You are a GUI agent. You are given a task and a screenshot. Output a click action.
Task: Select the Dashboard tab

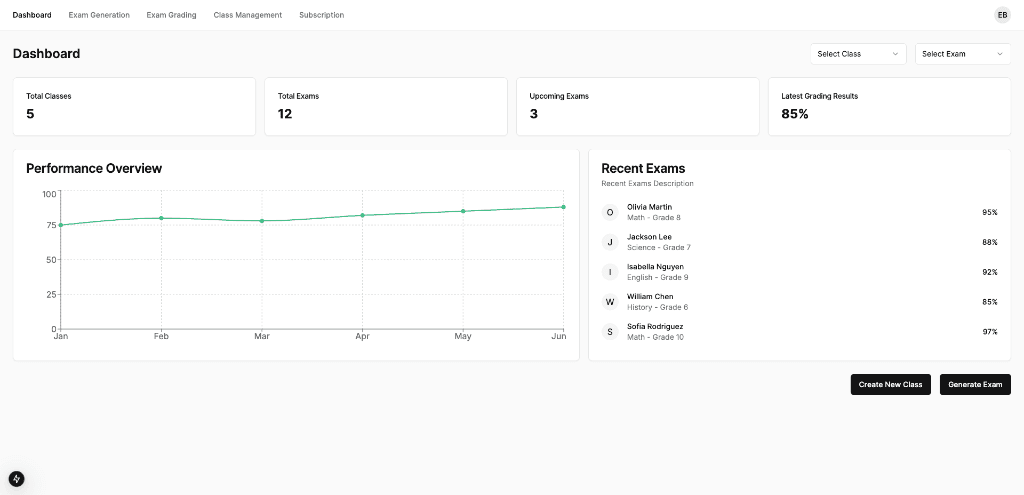(32, 15)
